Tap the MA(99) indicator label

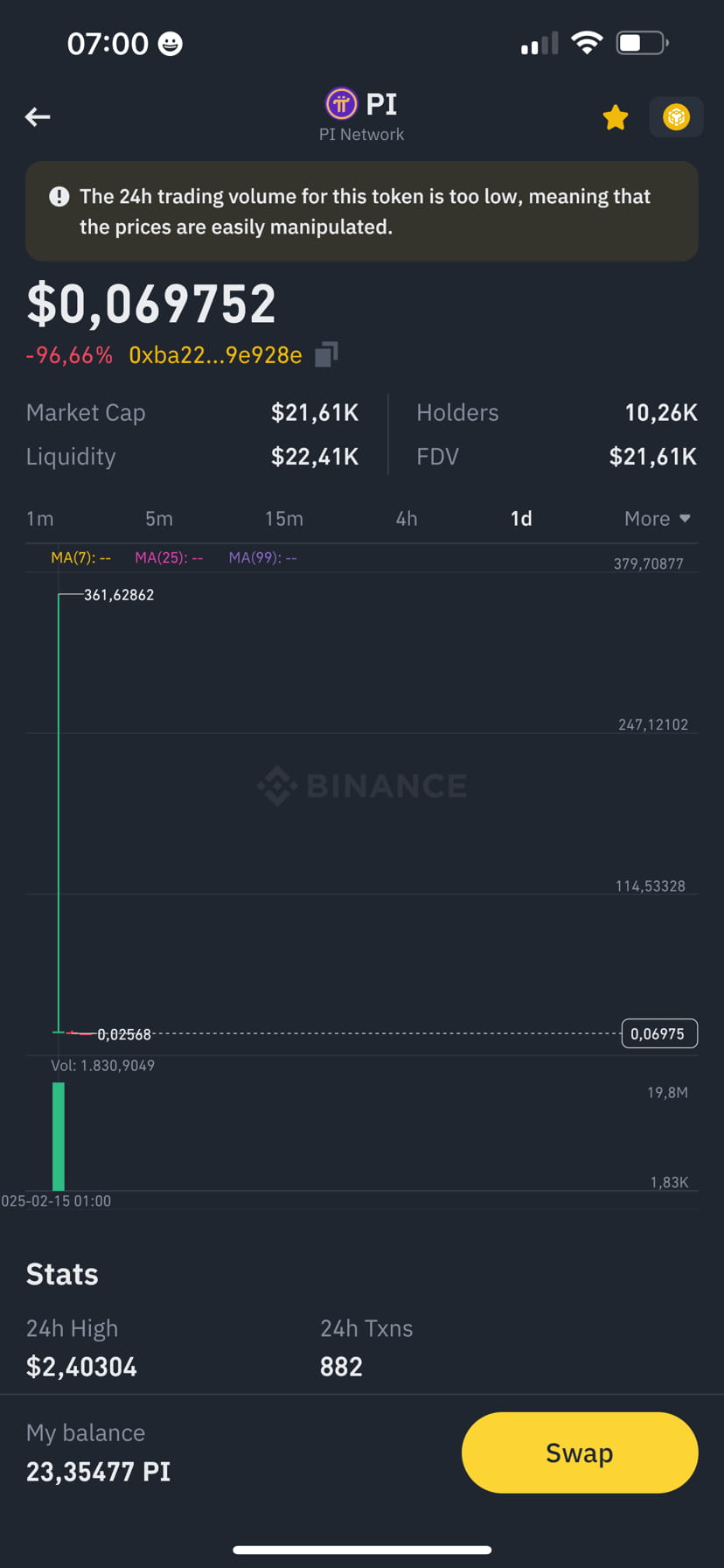[x=262, y=557]
